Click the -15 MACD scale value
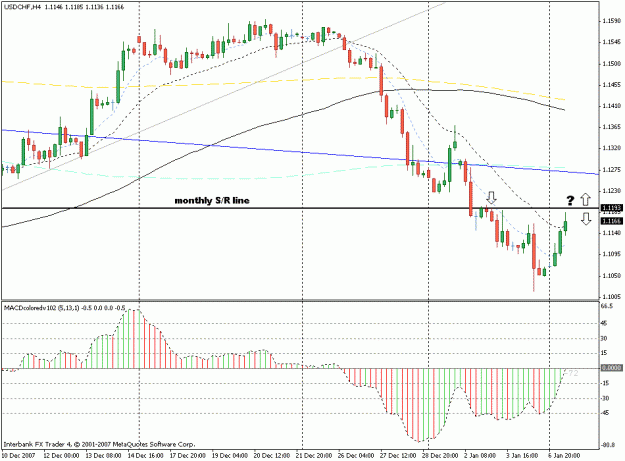625x461 pixels. tap(605, 383)
